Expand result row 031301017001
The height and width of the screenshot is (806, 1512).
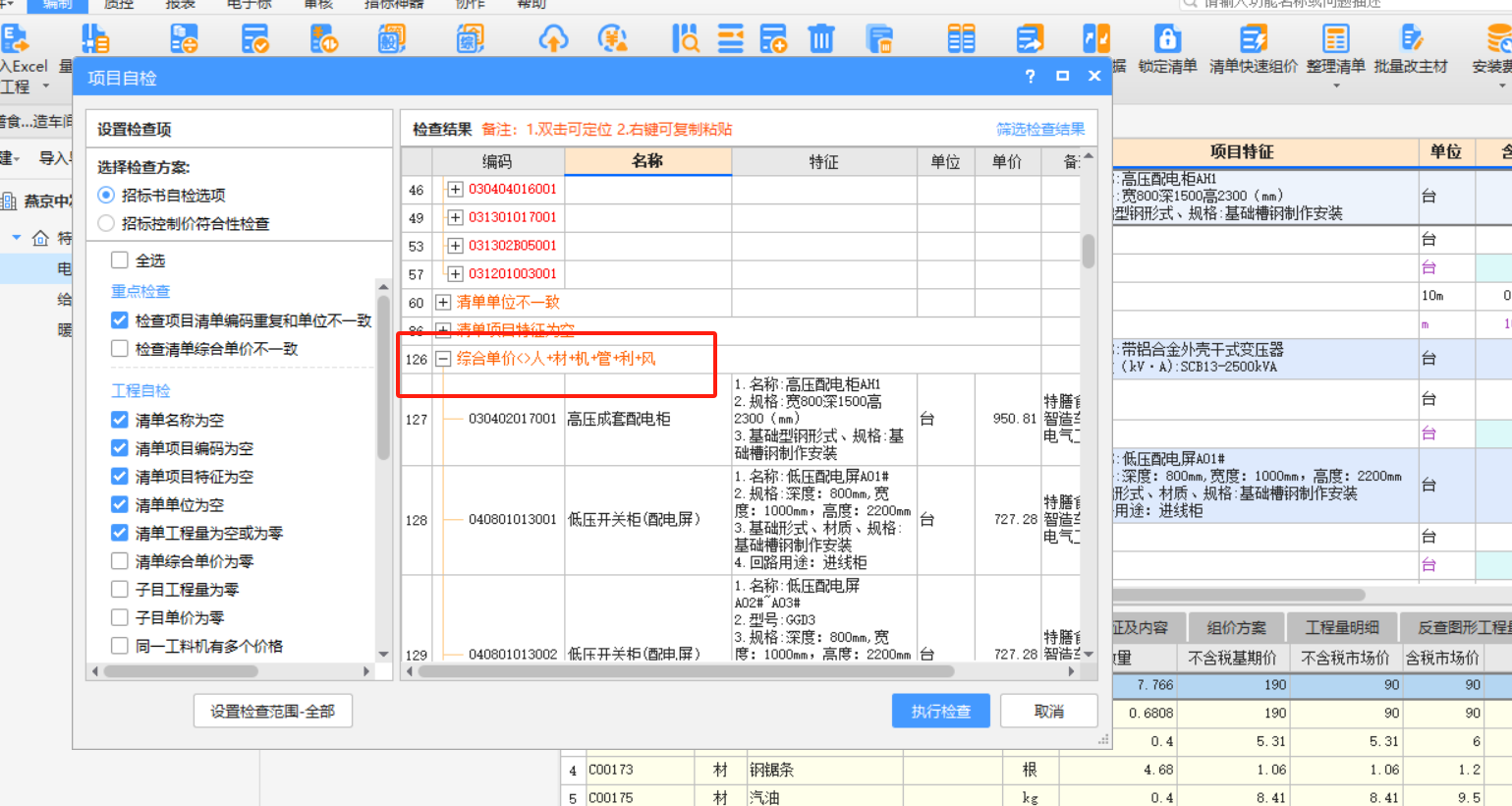point(455,217)
